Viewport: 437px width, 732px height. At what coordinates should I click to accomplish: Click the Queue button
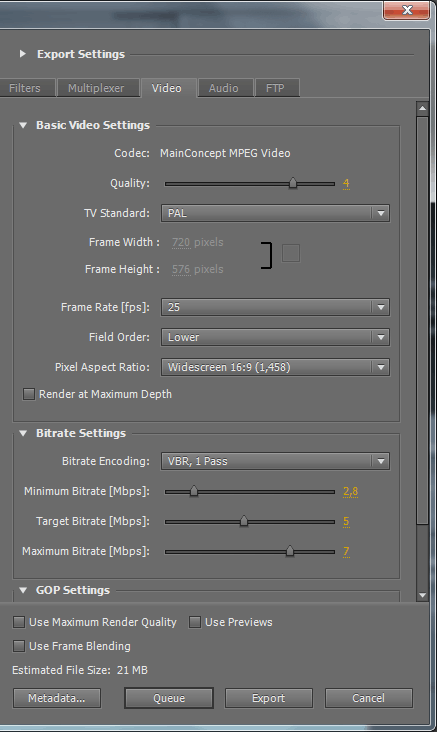tap(169, 698)
